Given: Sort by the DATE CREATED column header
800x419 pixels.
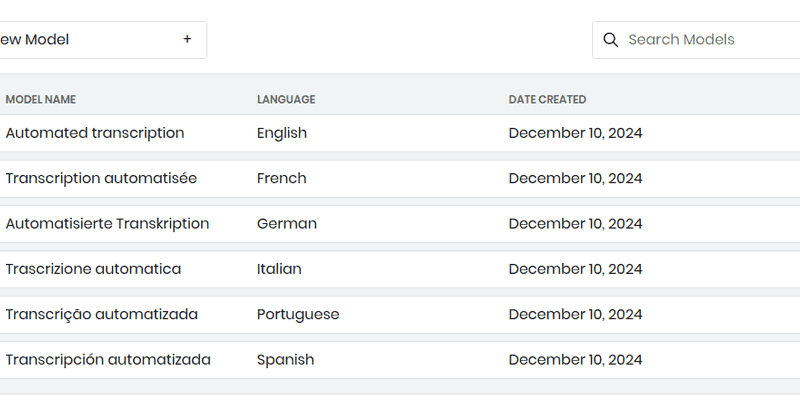Looking at the screenshot, I should pyautogui.click(x=547, y=100).
